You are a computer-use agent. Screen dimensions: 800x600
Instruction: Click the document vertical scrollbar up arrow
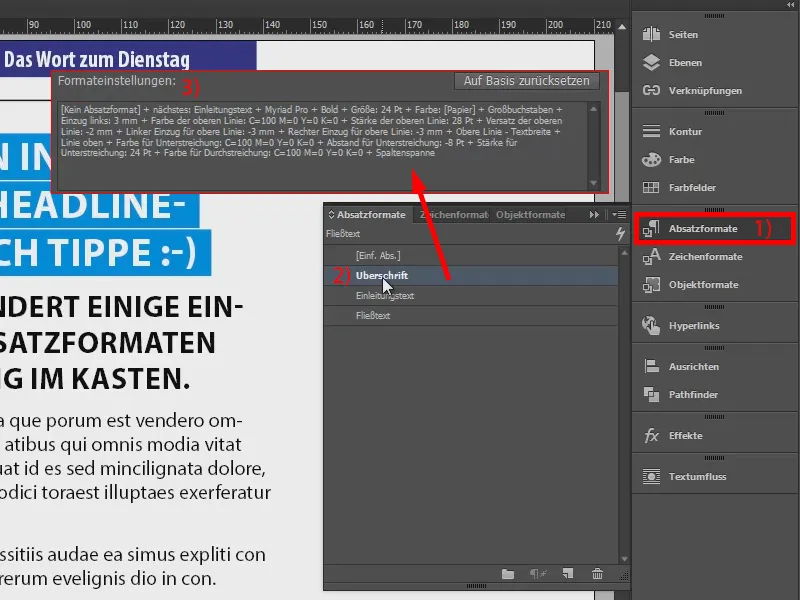tap(622, 27)
